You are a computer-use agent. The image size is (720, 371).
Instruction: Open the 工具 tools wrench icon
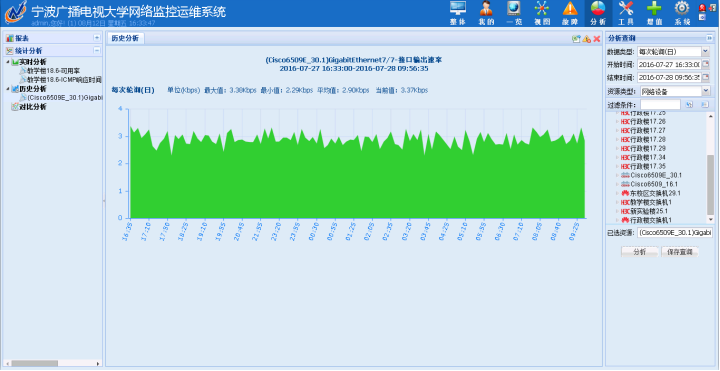[625, 8]
